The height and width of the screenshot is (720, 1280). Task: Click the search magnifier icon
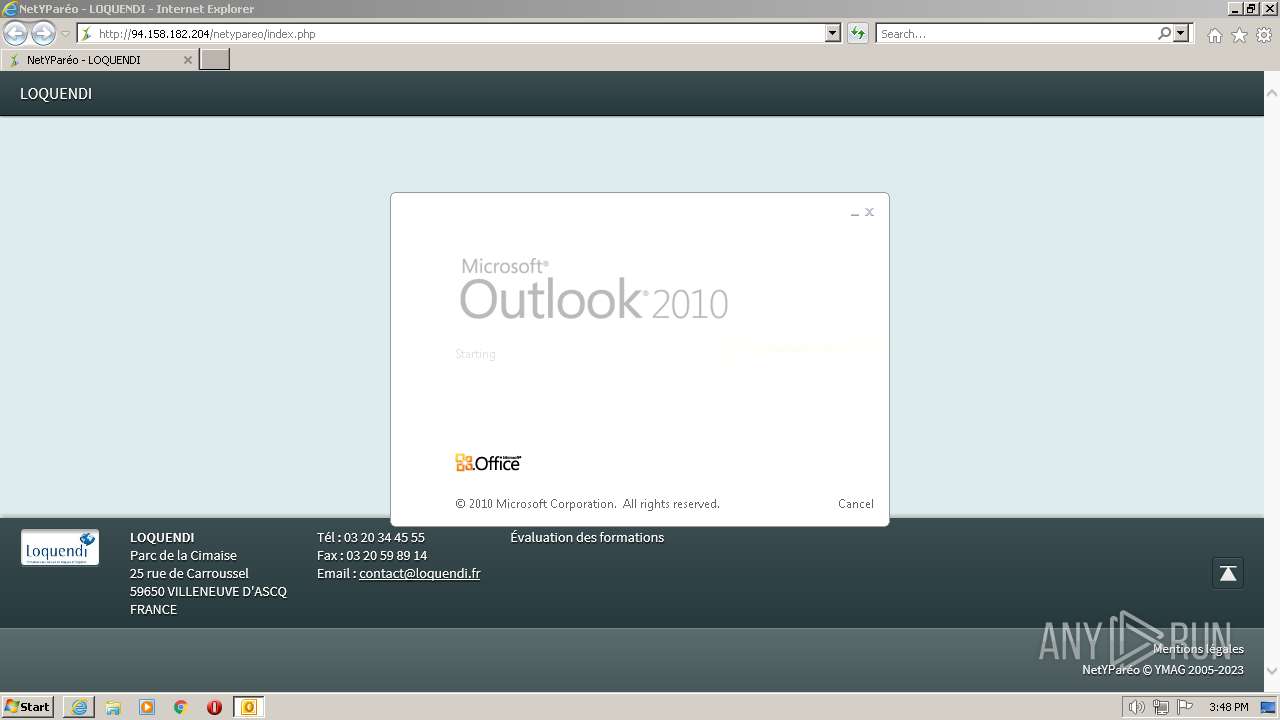(x=1165, y=33)
